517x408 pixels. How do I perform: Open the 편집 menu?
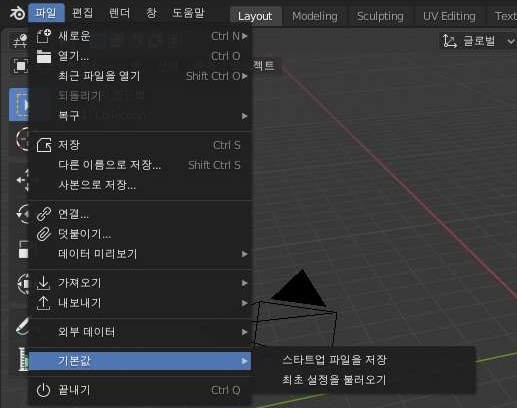(x=82, y=13)
